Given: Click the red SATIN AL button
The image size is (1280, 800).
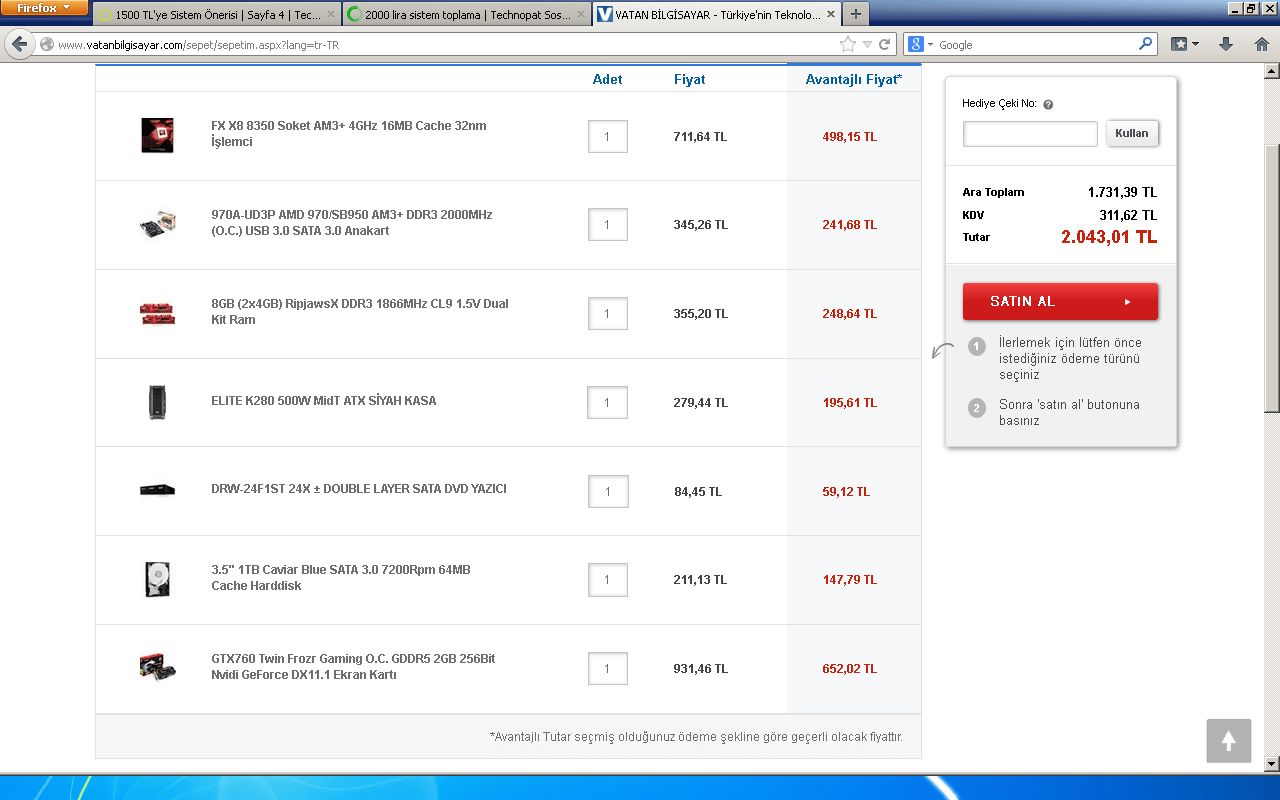Looking at the screenshot, I should [1060, 301].
